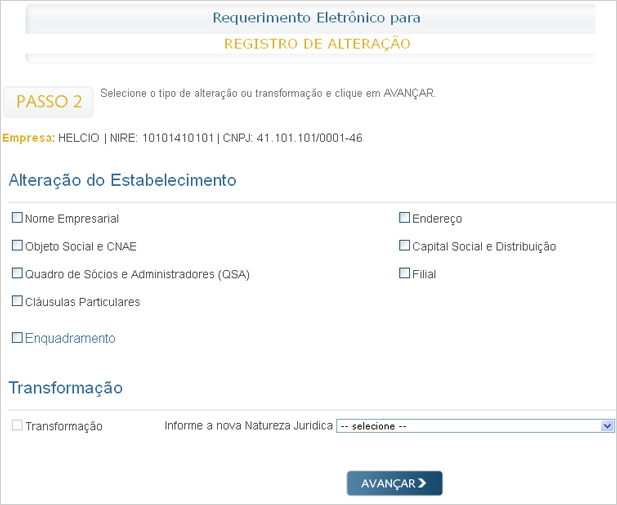Select the Cláusulas Particulares checkbox
Image resolution: width=617 pixels, height=505 pixels.
click(x=17, y=300)
